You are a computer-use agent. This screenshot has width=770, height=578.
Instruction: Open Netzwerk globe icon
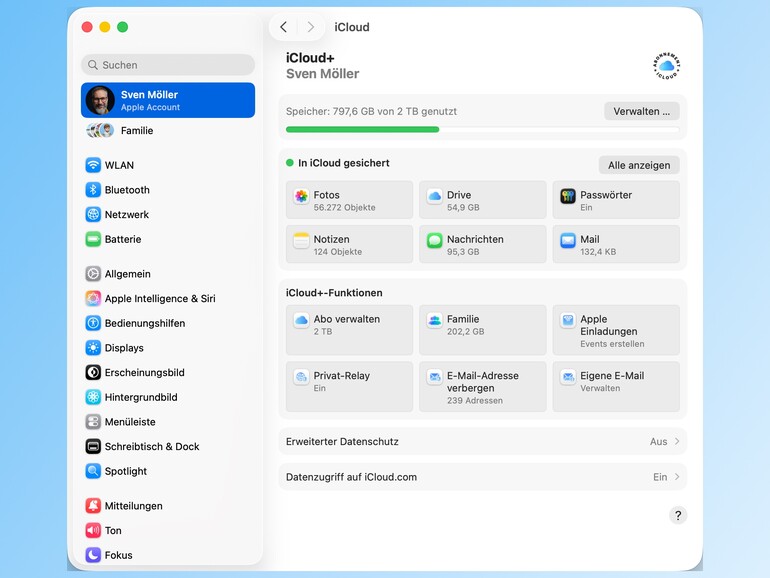click(93, 214)
